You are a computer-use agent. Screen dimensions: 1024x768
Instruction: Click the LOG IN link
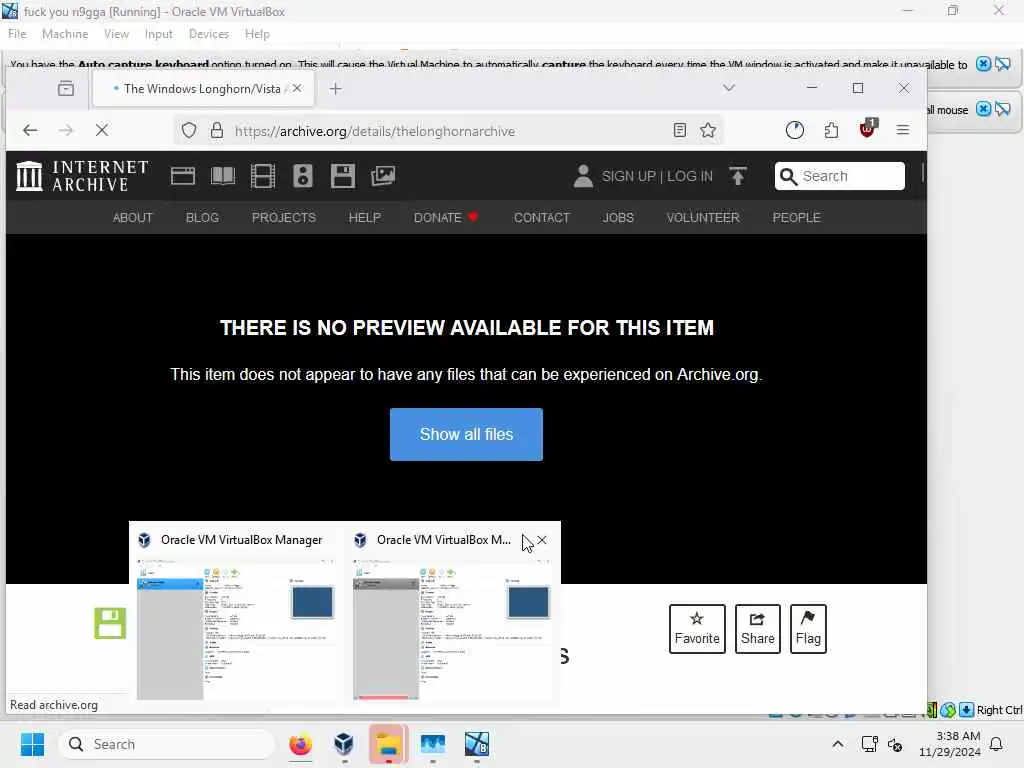pos(690,176)
